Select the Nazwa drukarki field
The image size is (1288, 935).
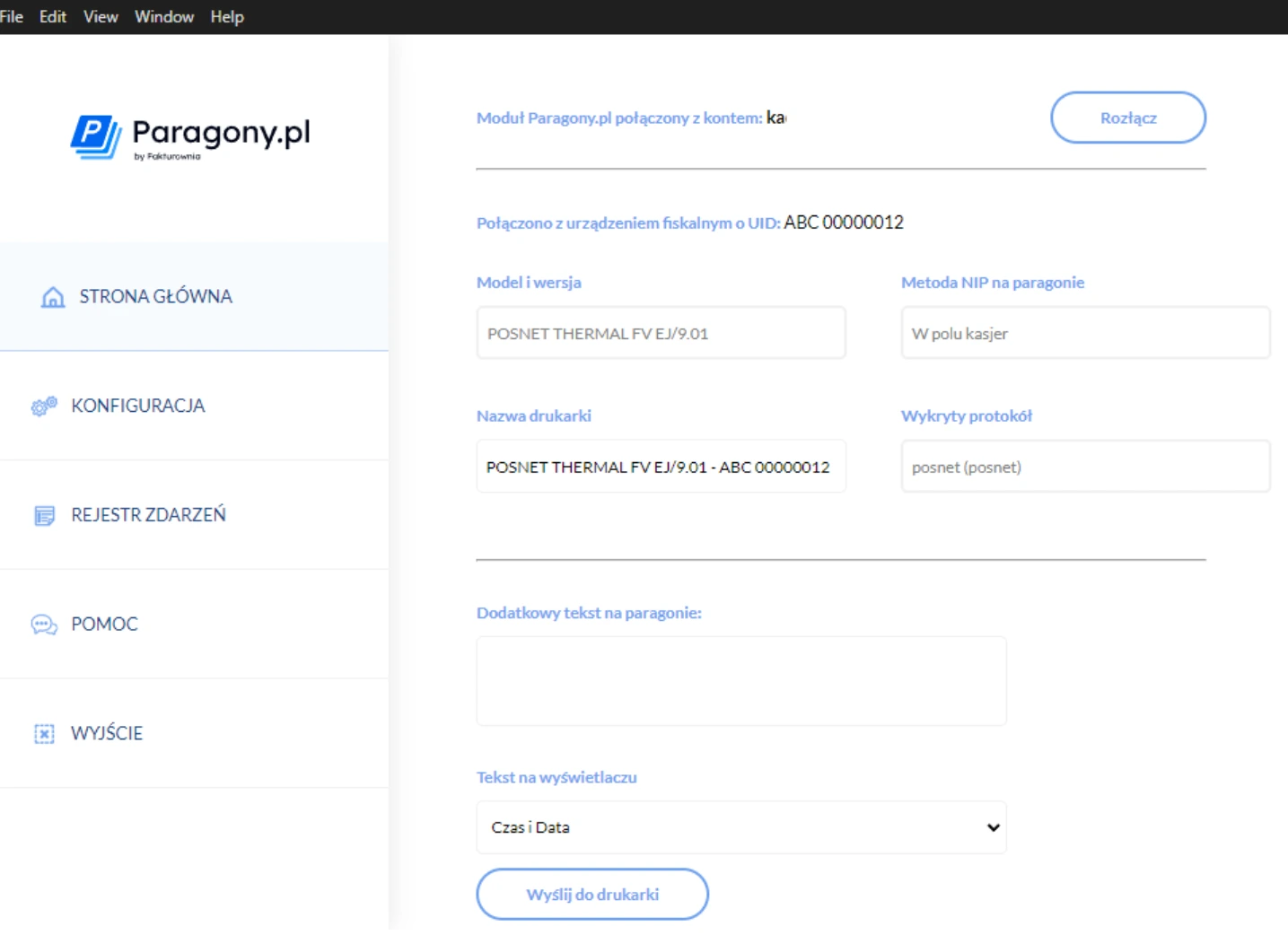(661, 466)
